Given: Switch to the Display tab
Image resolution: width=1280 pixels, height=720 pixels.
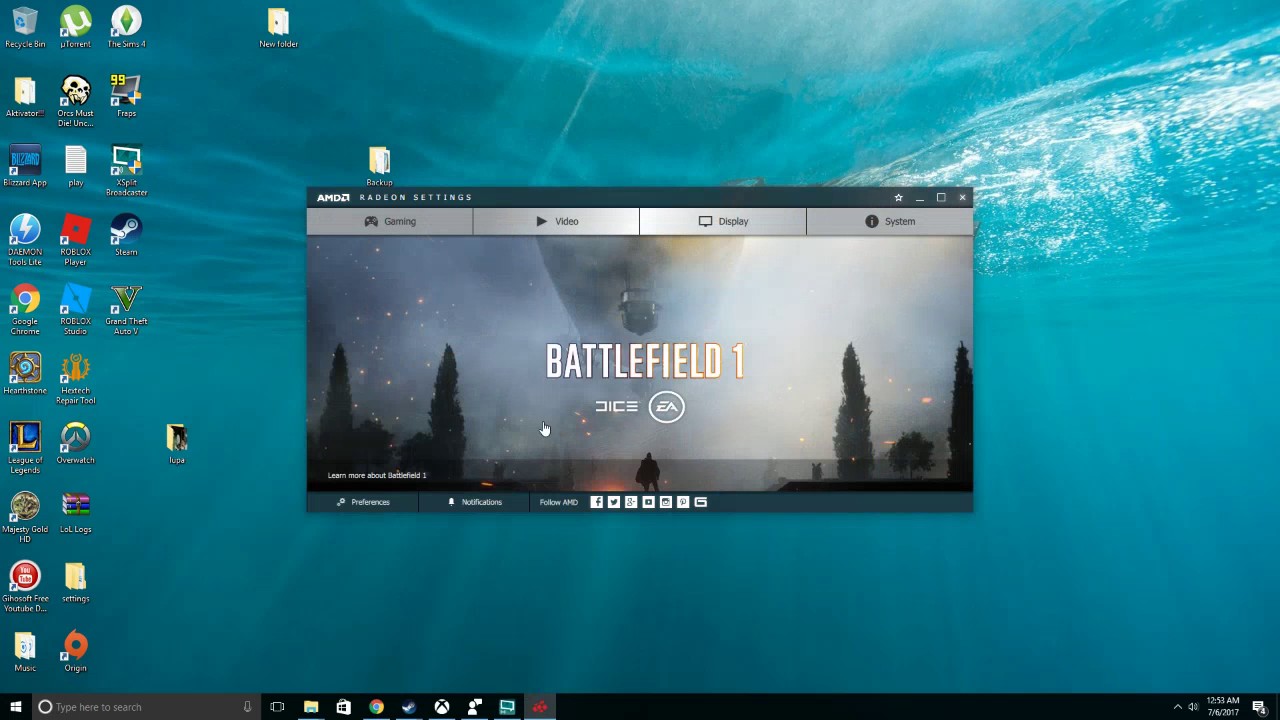Looking at the screenshot, I should point(723,221).
